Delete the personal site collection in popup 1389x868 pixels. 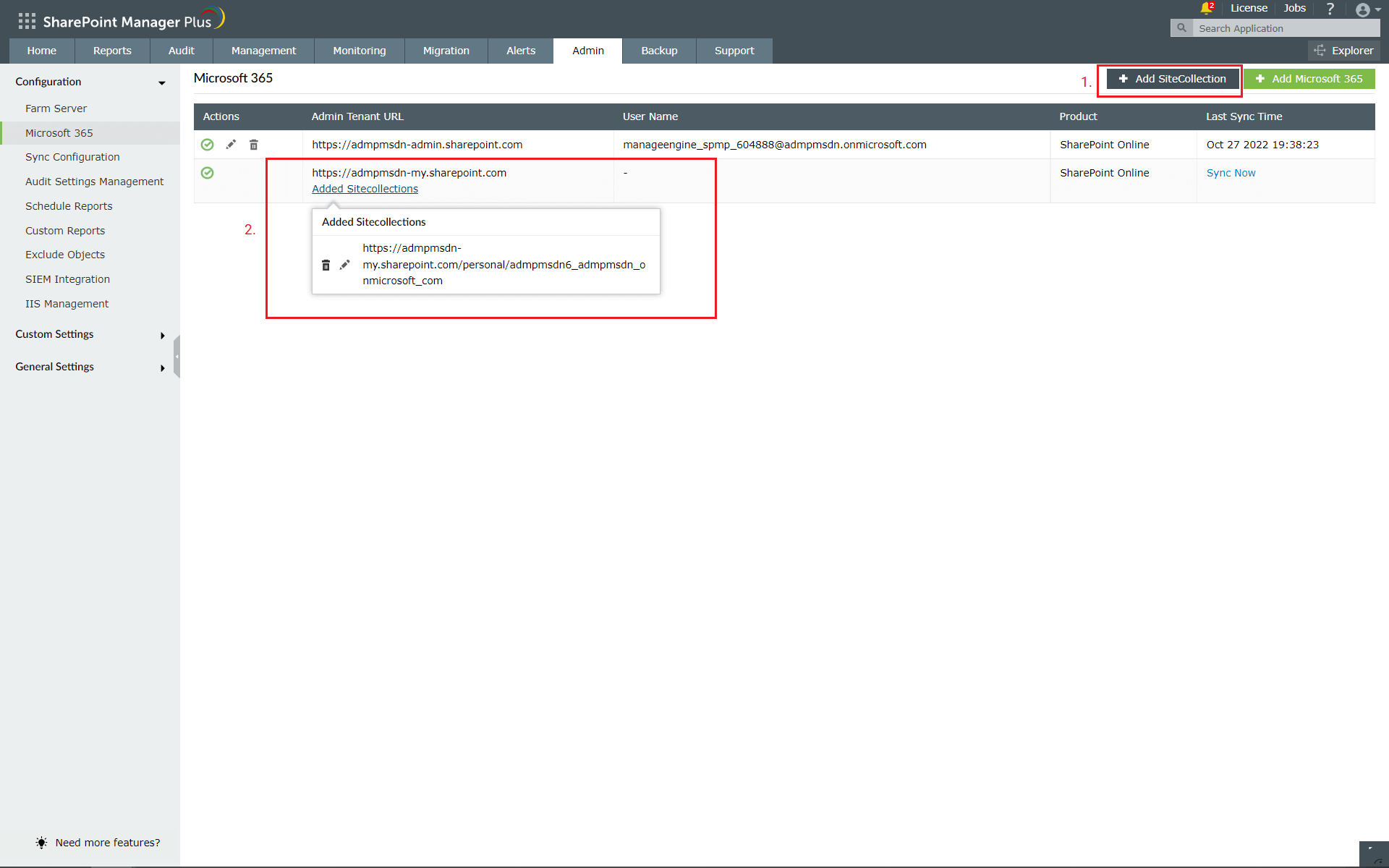(x=326, y=264)
